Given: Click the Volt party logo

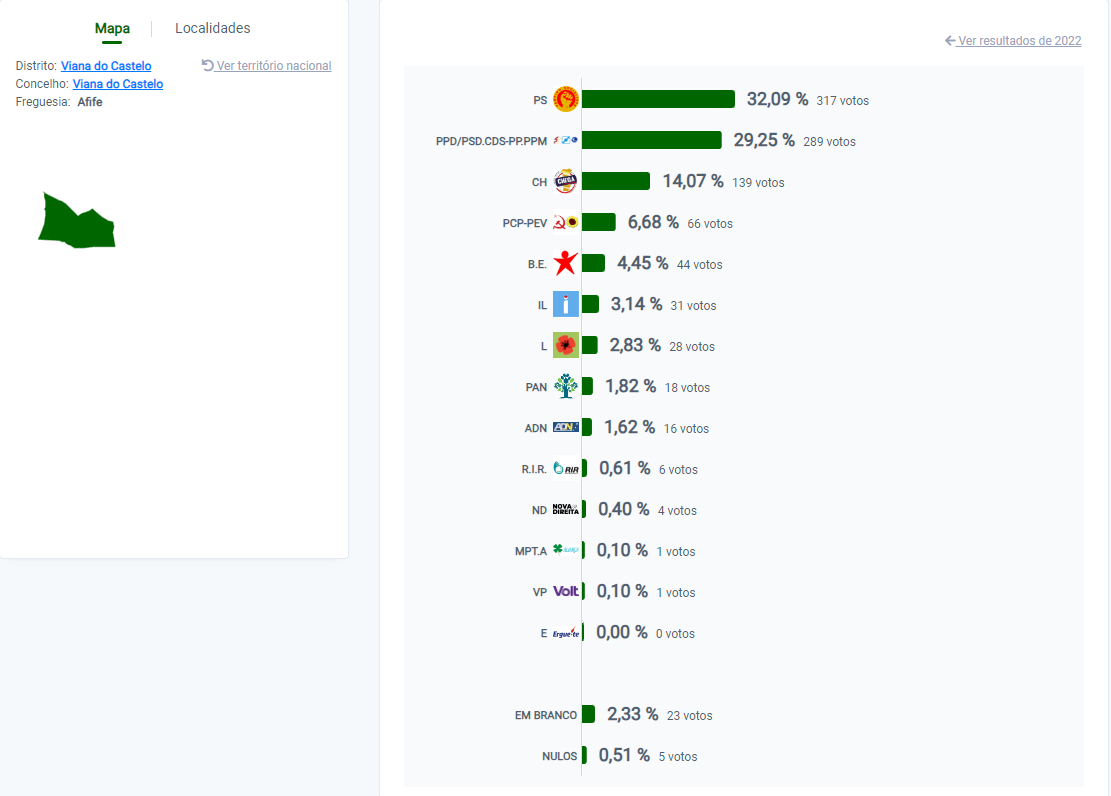Looking at the screenshot, I should pyautogui.click(x=565, y=591).
